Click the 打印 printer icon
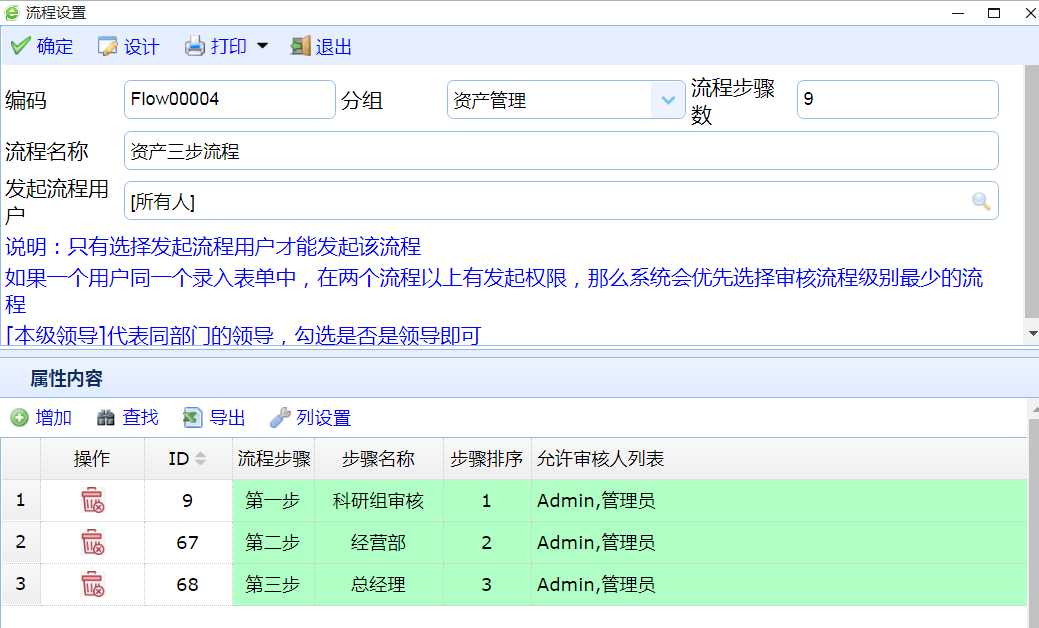This screenshot has height=628, width=1039. point(194,46)
